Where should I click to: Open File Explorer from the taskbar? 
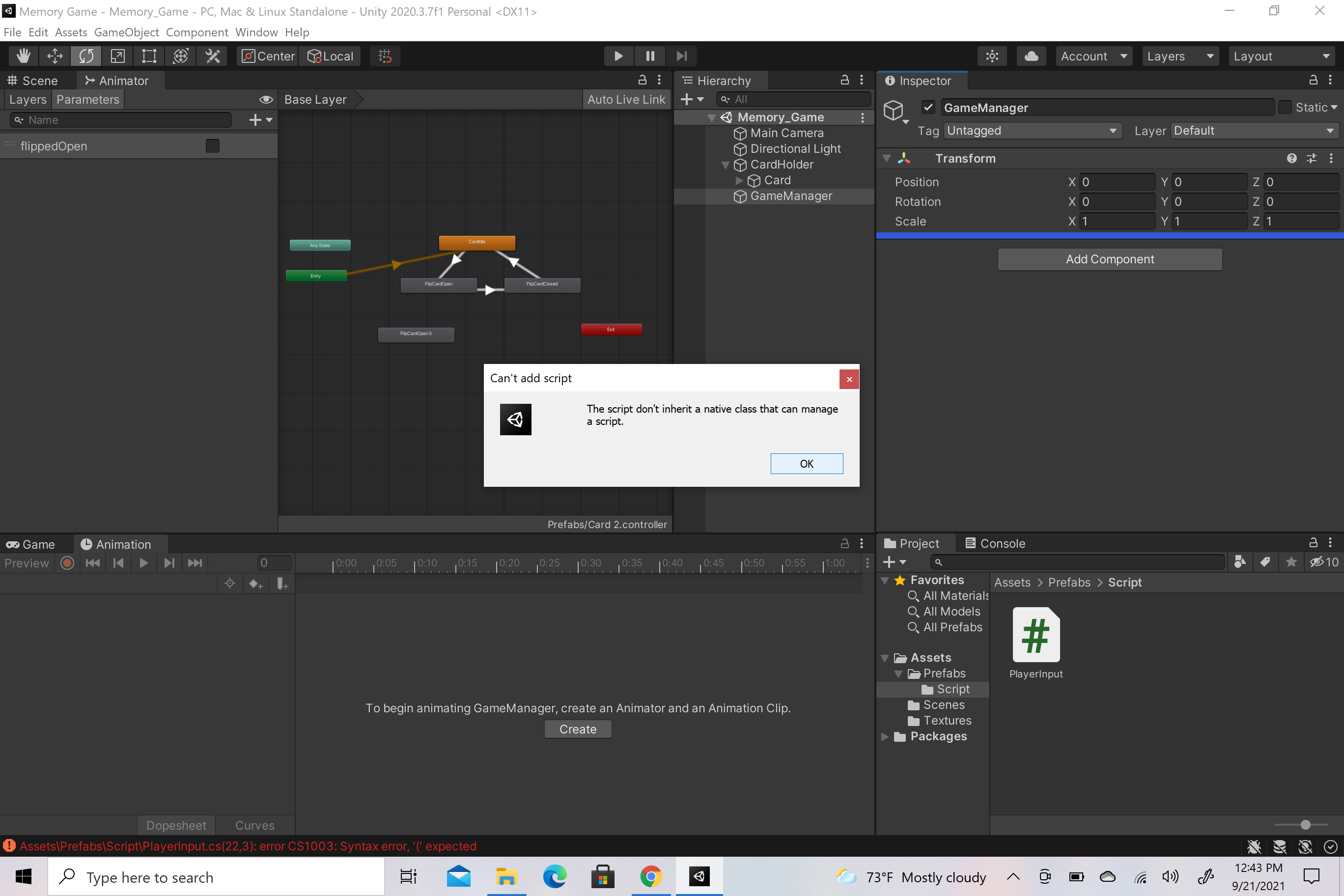pos(506,876)
